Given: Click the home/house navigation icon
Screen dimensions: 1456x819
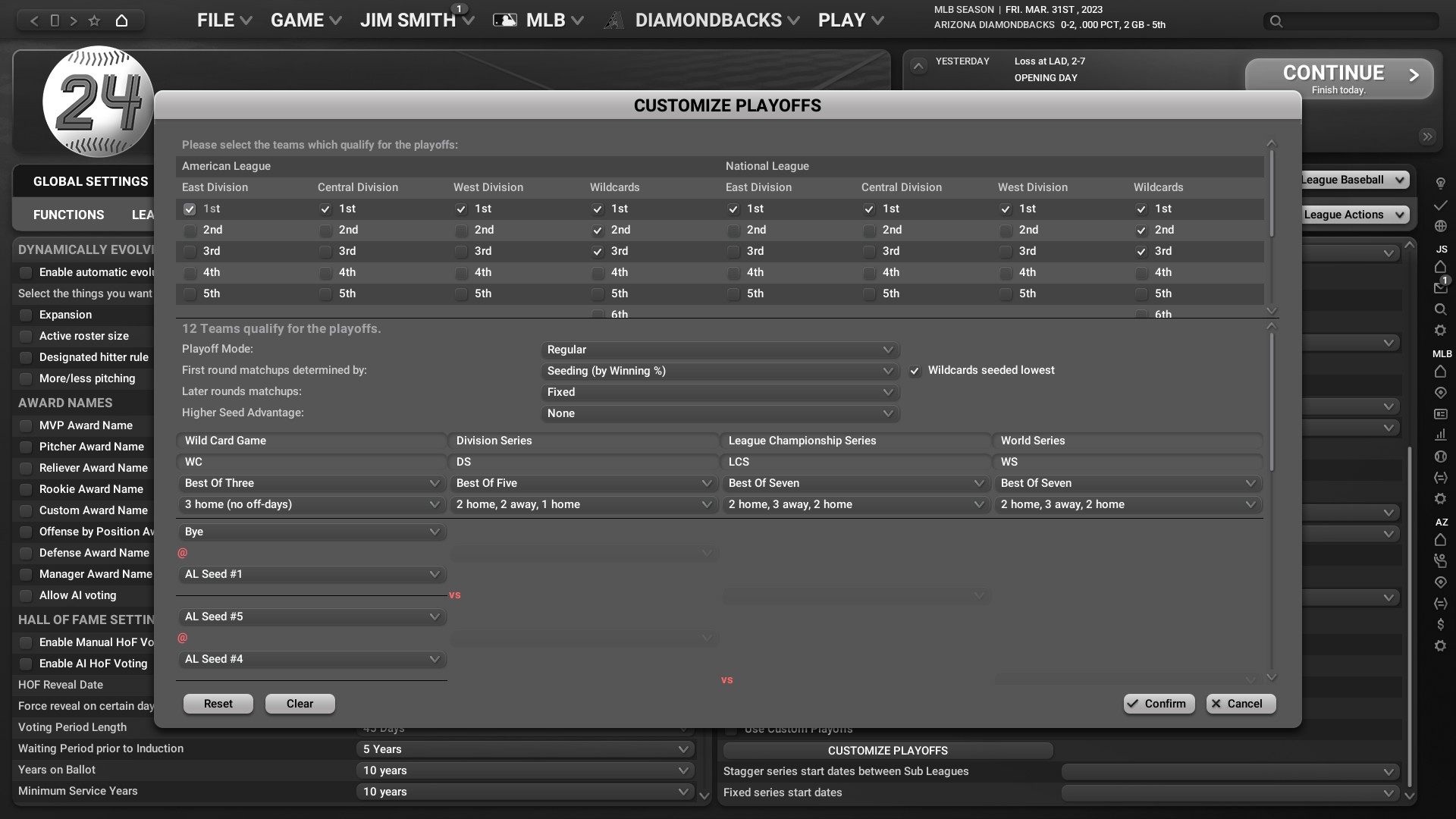Looking at the screenshot, I should pyautogui.click(x=120, y=19).
